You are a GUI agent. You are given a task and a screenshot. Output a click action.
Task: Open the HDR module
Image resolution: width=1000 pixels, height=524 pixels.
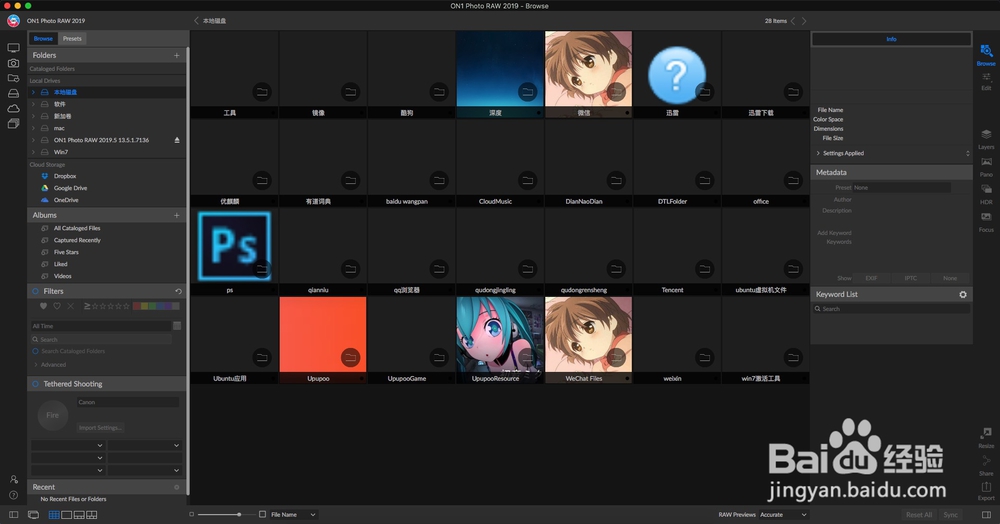[x=986, y=194]
